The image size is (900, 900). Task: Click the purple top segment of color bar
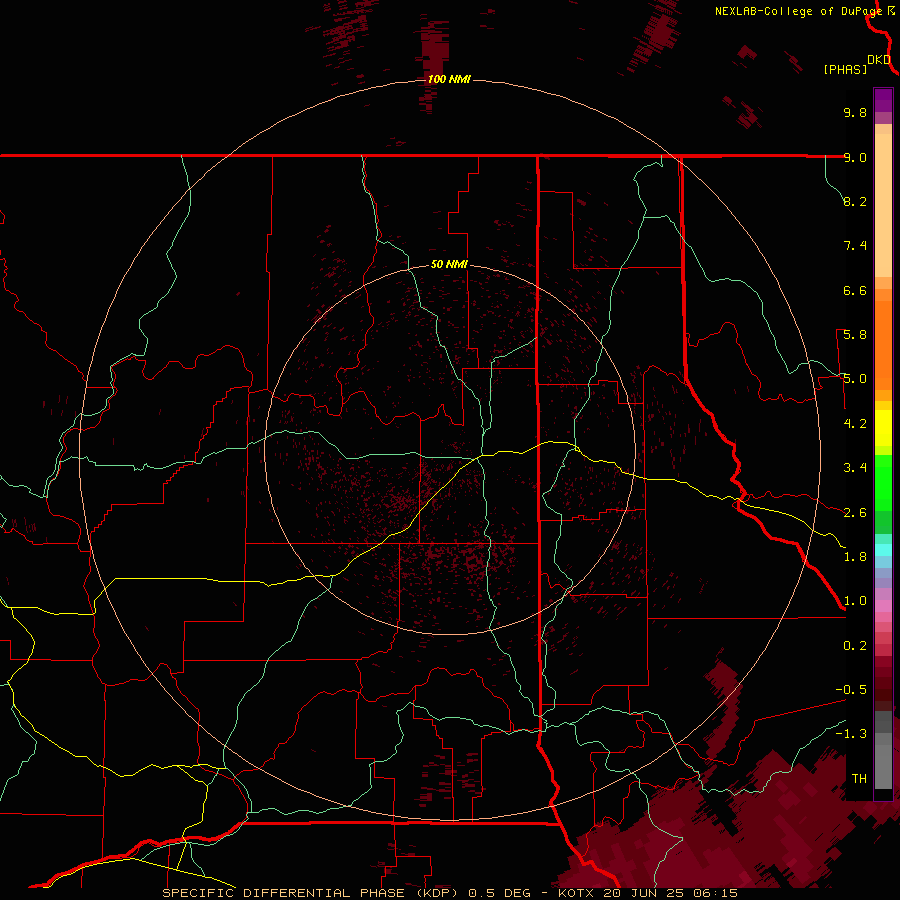coord(883,100)
